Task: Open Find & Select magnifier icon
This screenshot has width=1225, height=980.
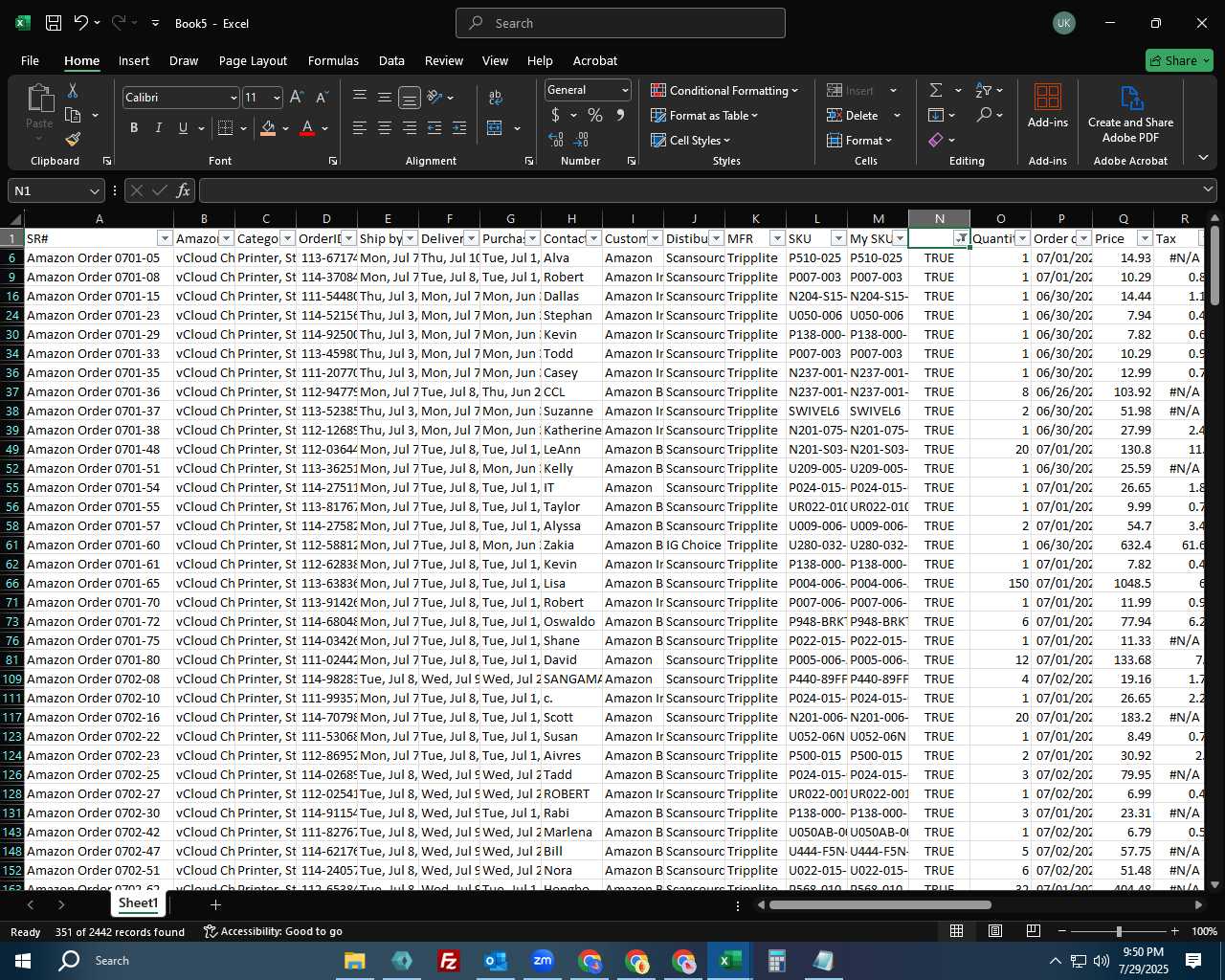Action: pos(984,115)
